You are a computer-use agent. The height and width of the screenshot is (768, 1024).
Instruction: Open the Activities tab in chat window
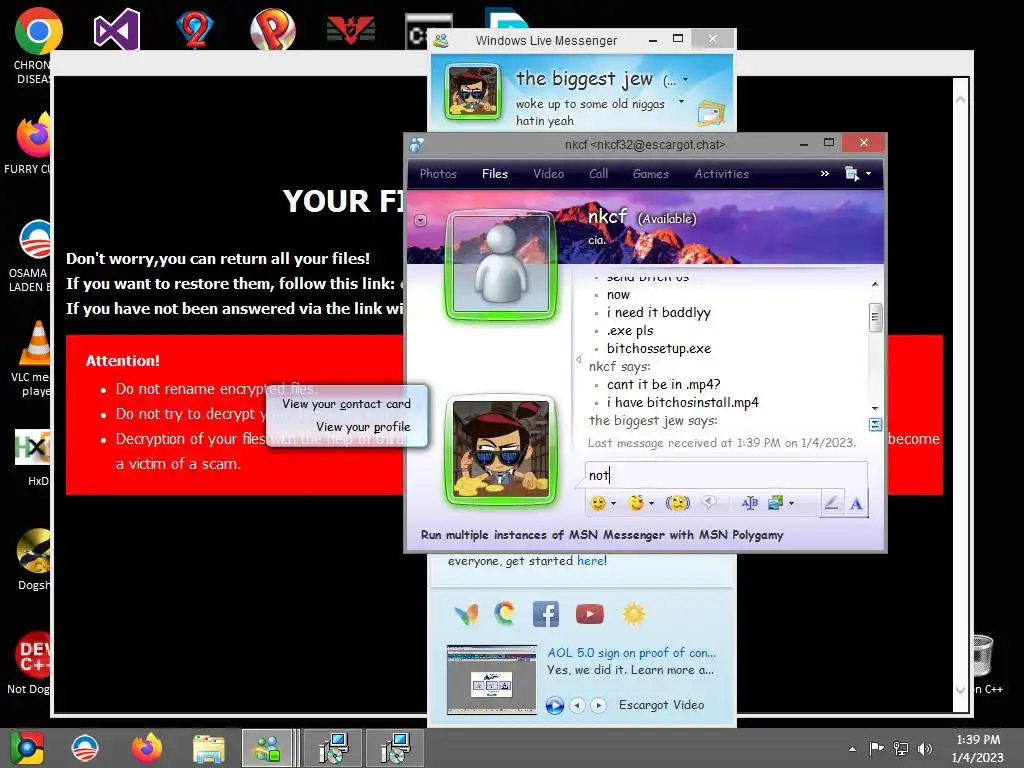(721, 174)
